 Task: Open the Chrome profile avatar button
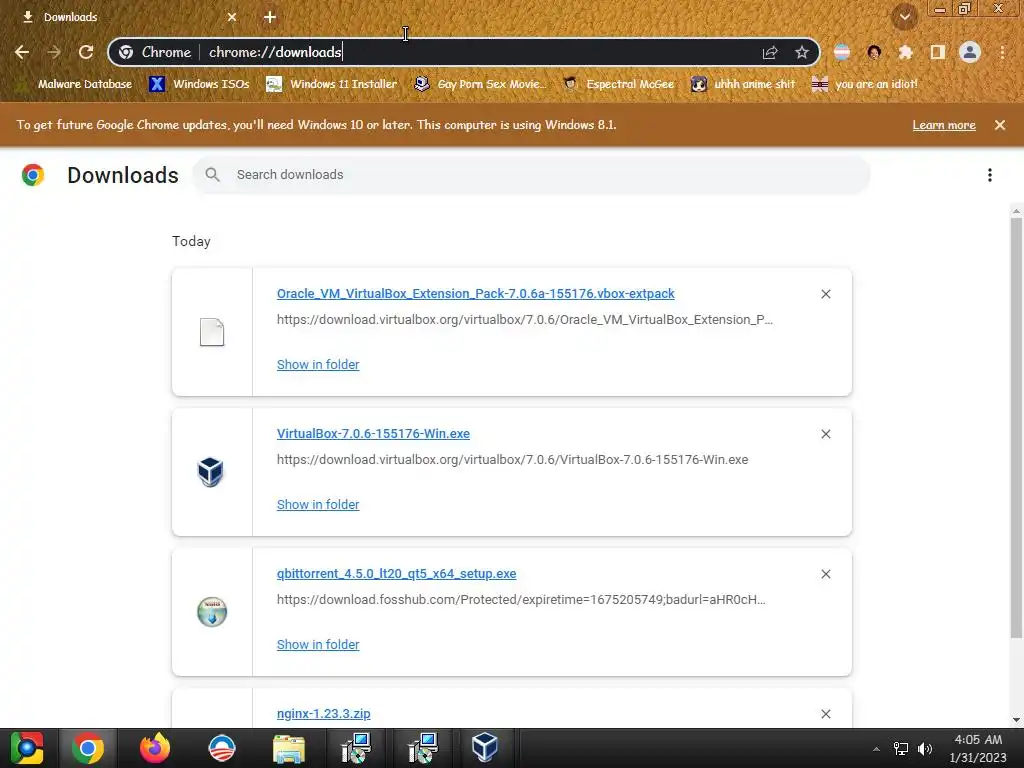tap(970, 52)
